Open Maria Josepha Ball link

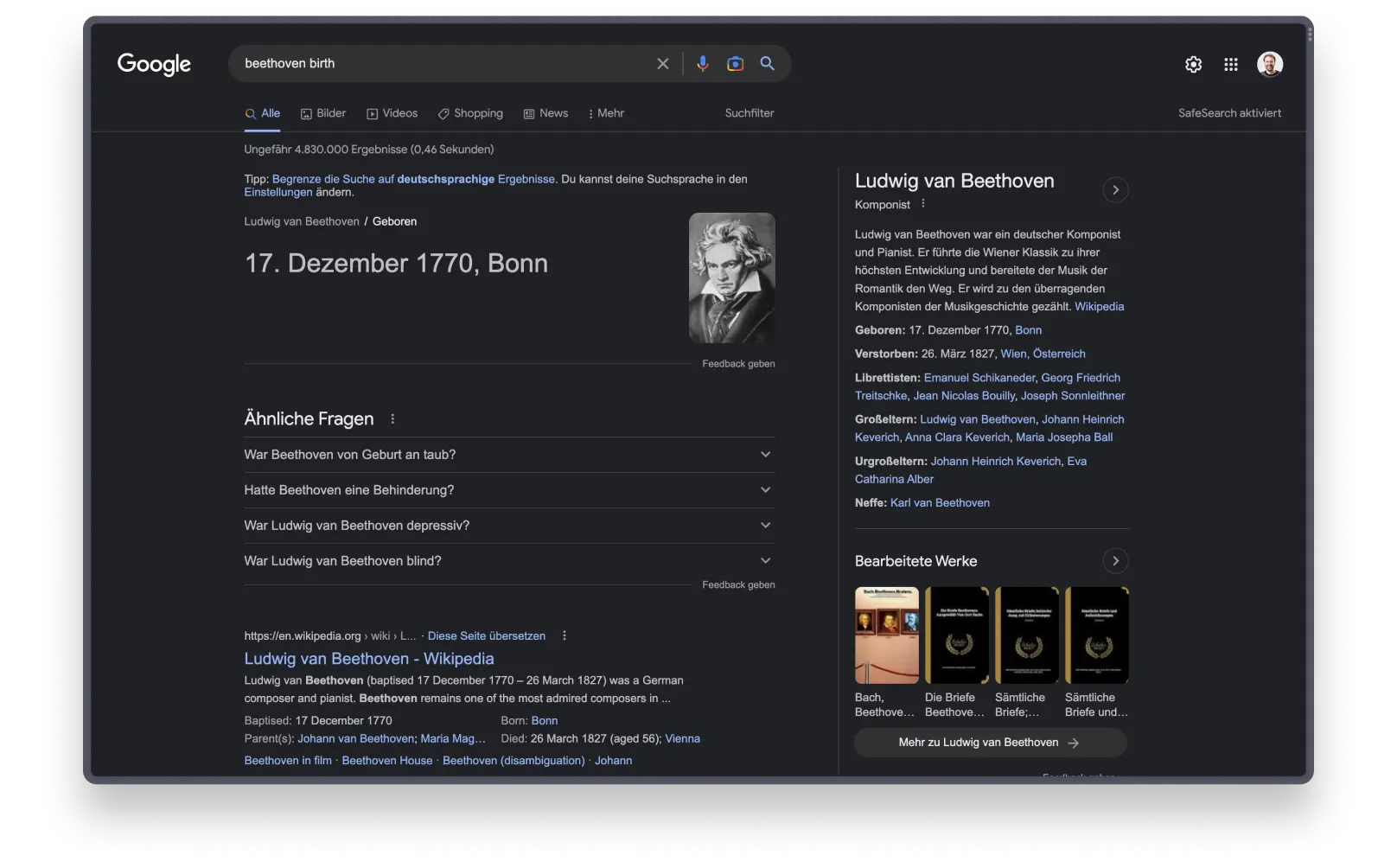1064,437
